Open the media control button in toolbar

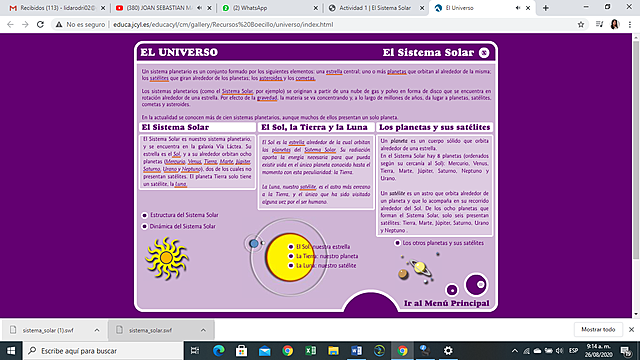[599, 24]
